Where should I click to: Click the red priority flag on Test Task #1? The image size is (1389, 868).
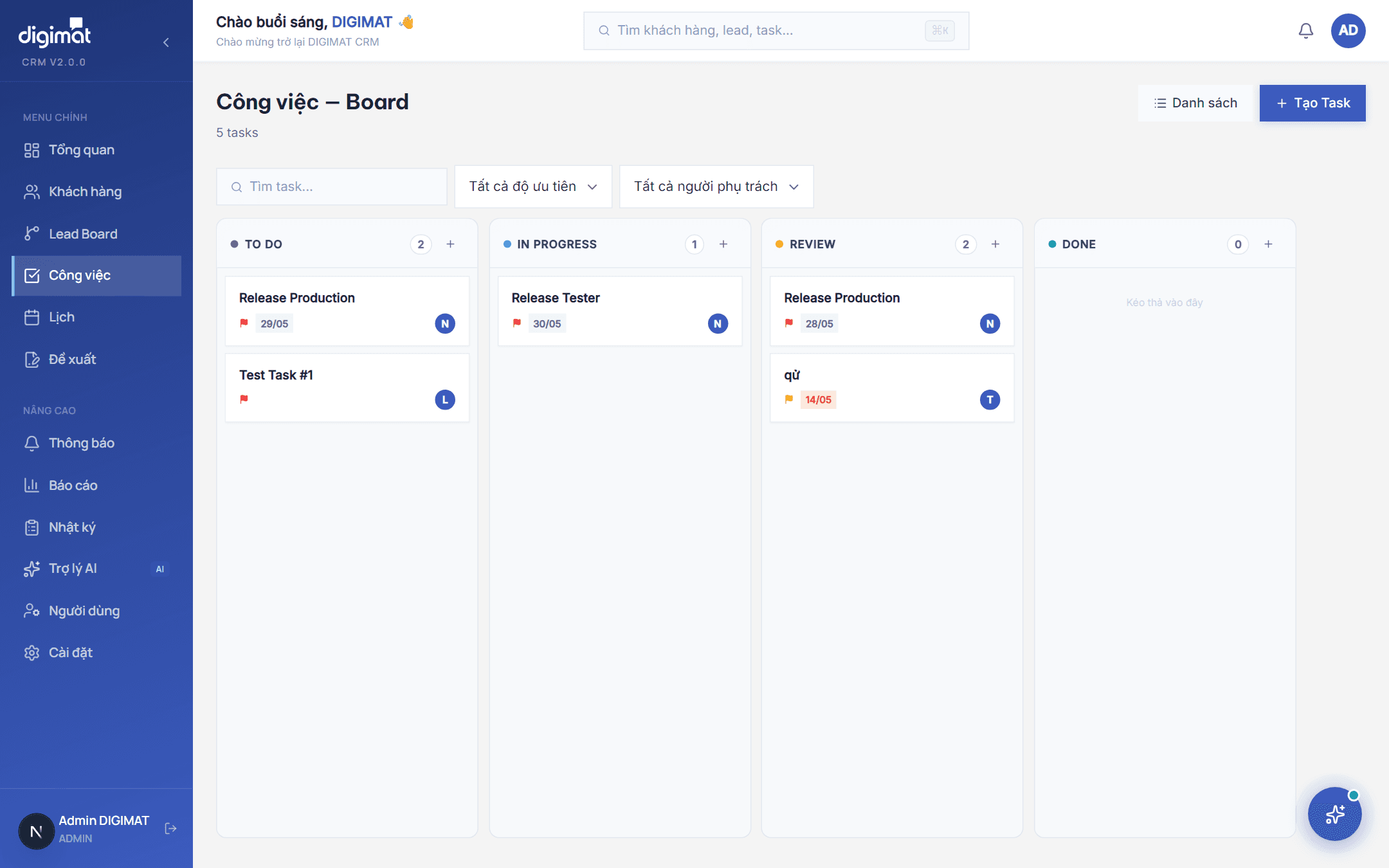pyautogui.click(x=244, y=399)
